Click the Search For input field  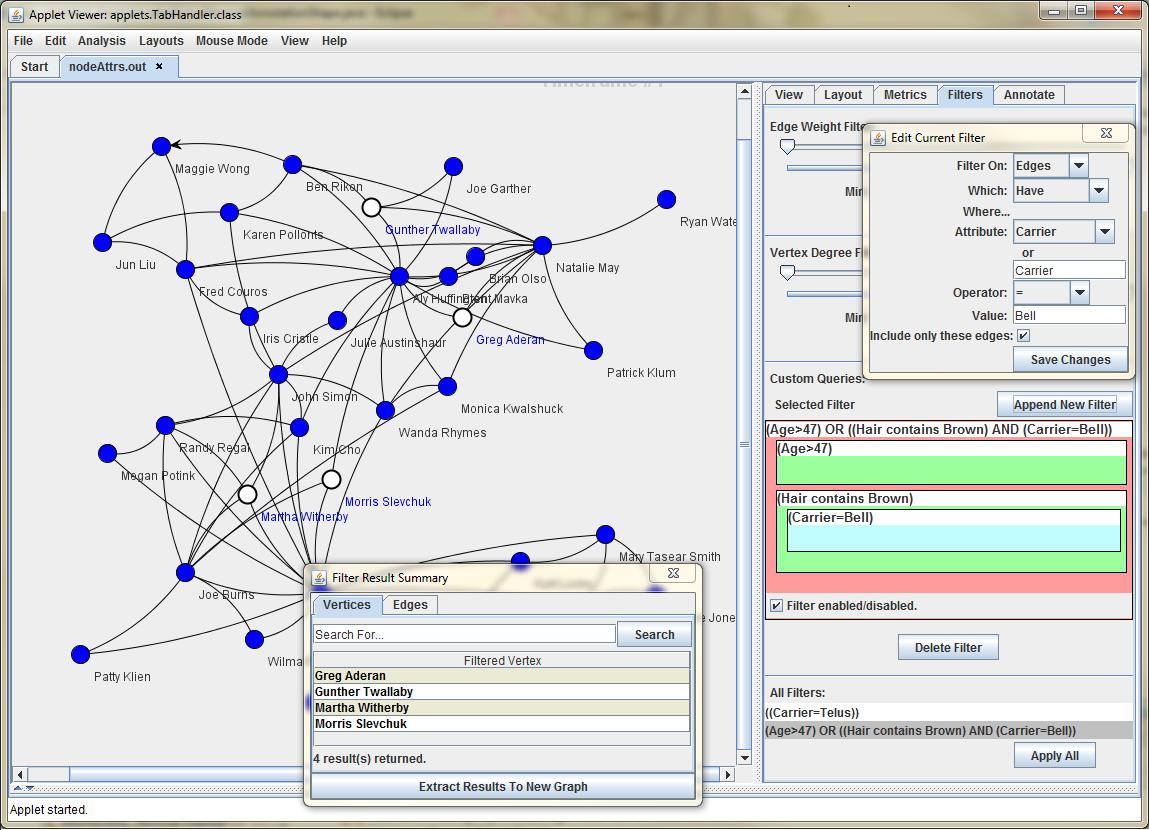tap(464, 634)
